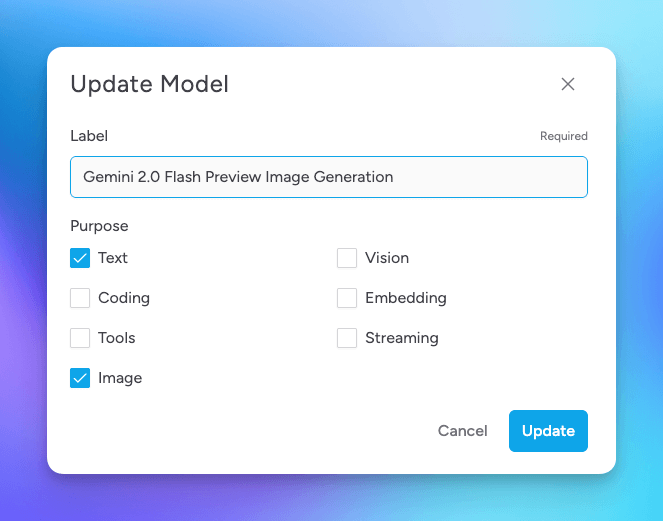Click the "Vision" option label text
Screen dimensions: 663x521
387,258
